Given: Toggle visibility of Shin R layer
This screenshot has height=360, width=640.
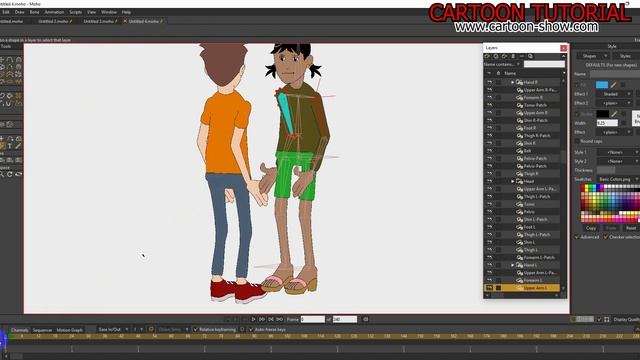Looking at the screenshot, I should tap(489, 143).
